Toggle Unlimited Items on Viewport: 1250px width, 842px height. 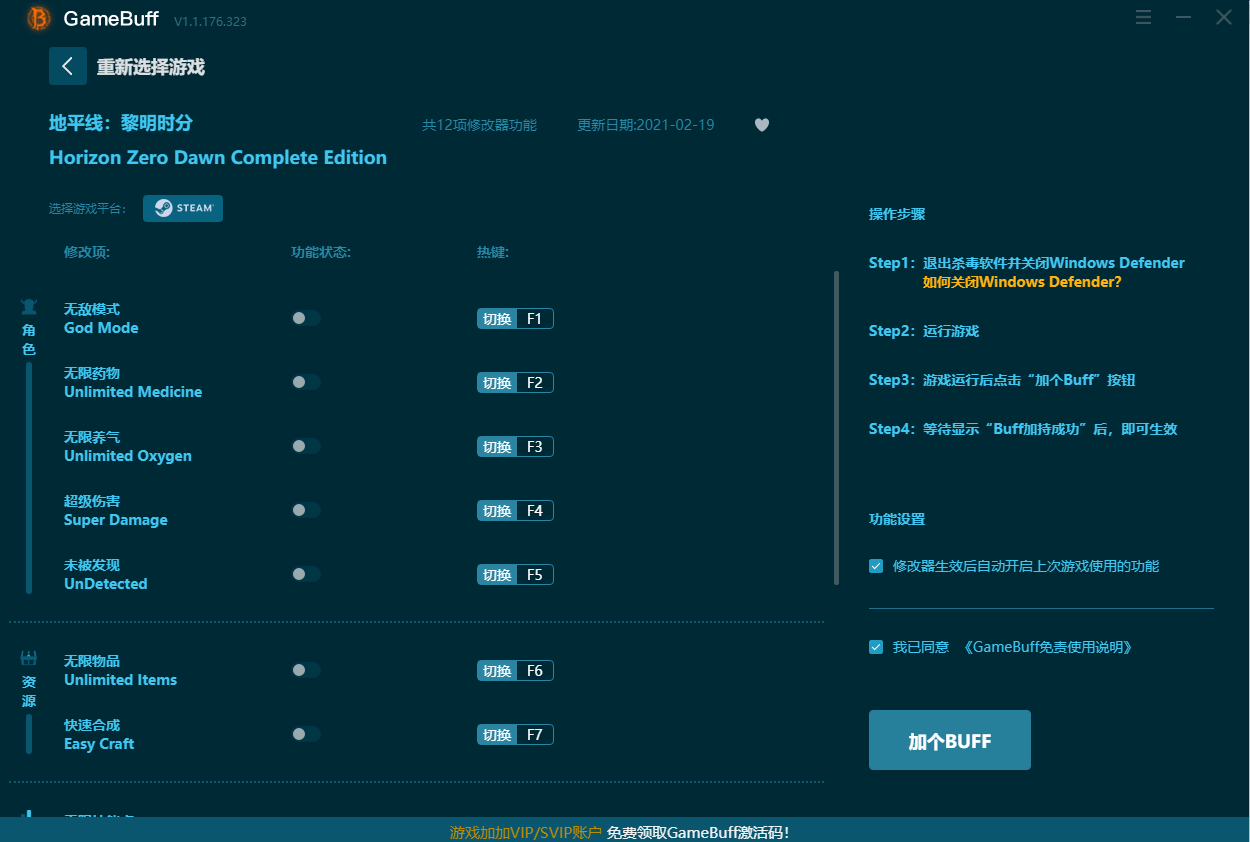pyautogui.click(x=306, y=670)
